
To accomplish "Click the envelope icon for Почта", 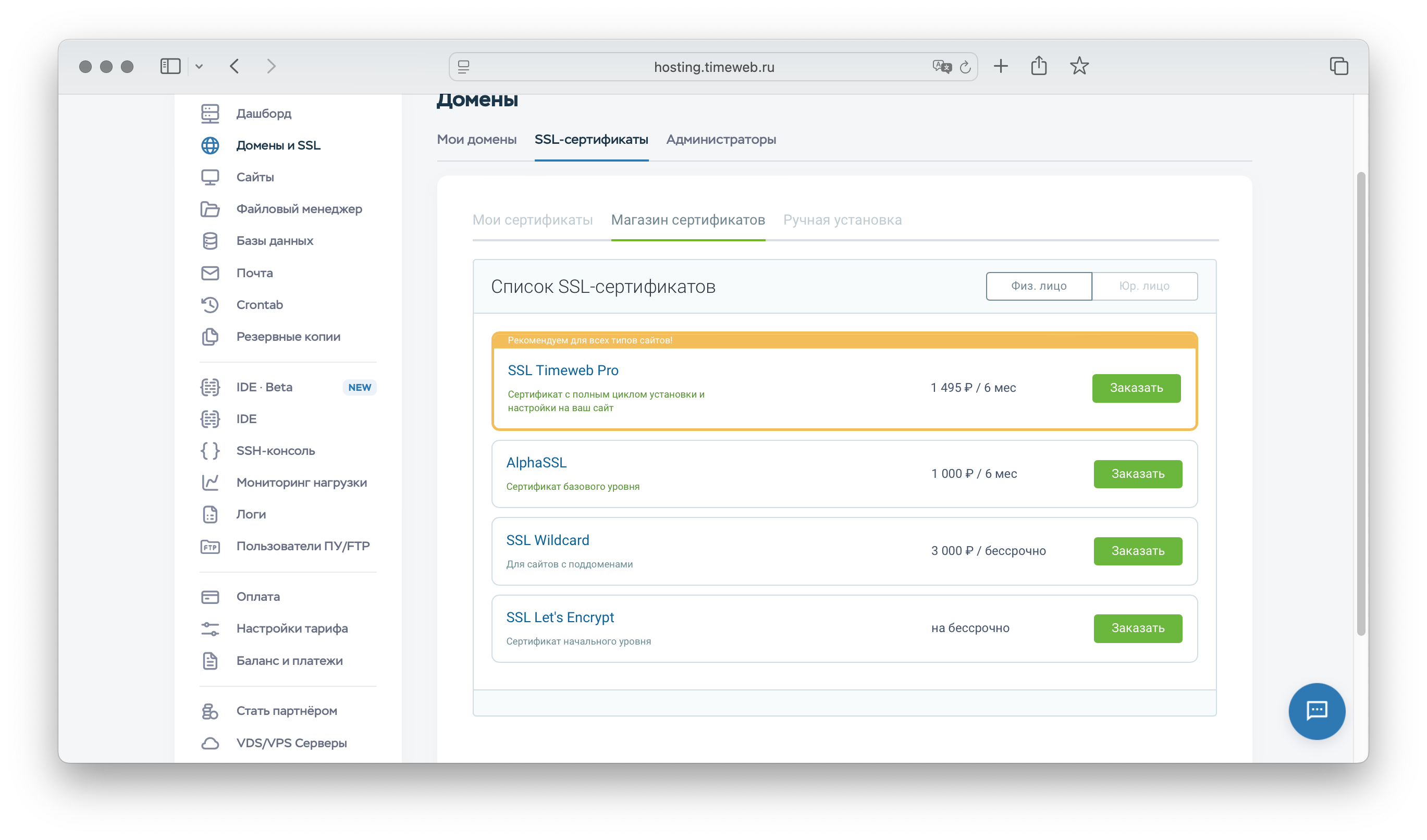I will point(210,273).
